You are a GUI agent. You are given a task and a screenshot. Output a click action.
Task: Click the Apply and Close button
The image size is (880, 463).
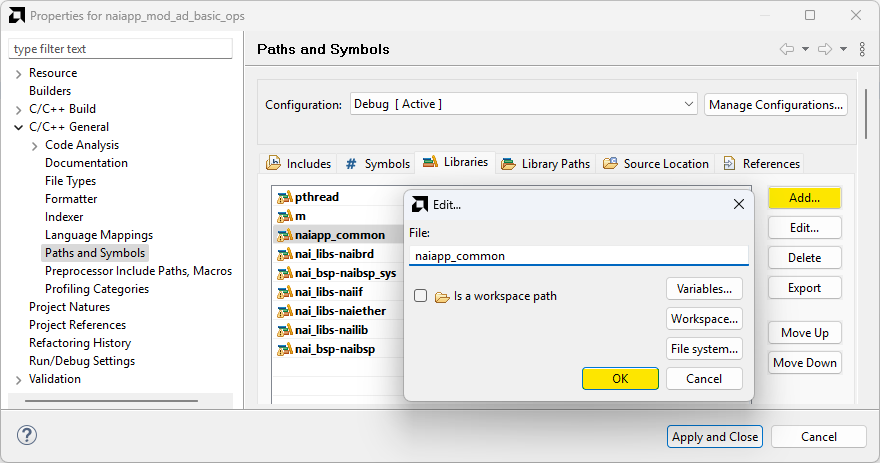click(x=714, y=436)
